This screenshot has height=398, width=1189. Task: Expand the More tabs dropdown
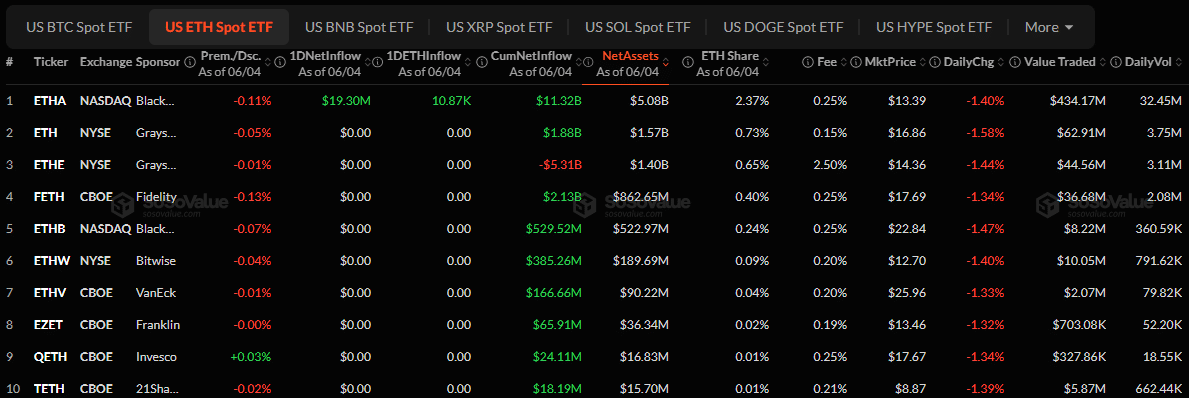pyautogui.click(x=1049, y=27)
